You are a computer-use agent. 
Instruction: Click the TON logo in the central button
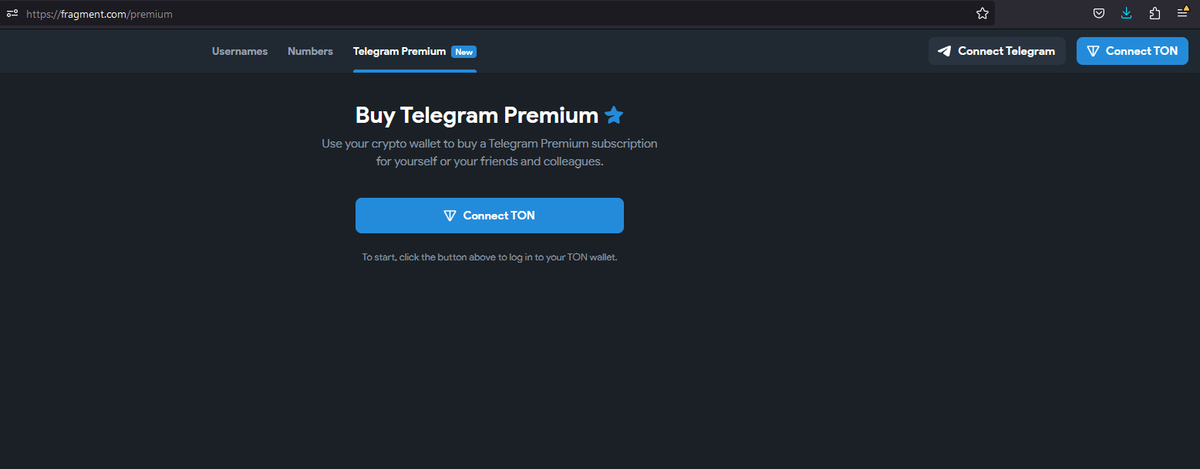click(450, 216)
